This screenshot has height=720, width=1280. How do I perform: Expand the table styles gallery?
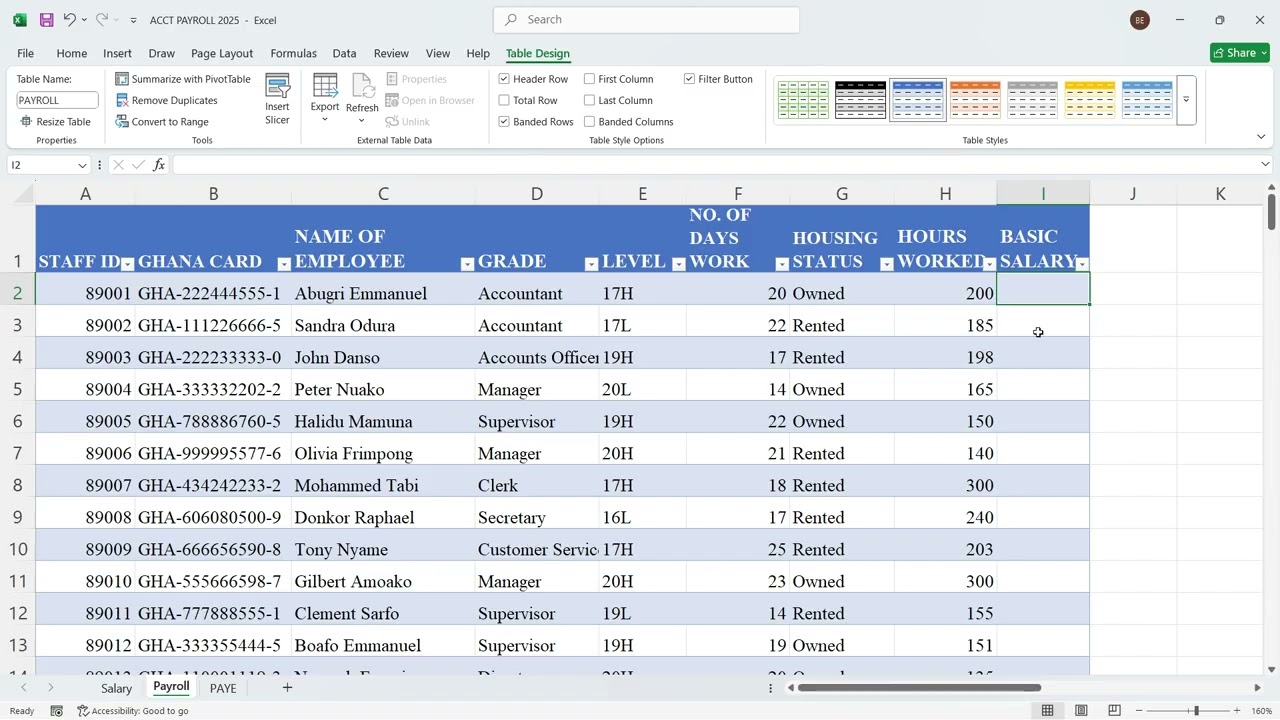tap(1186, 100)
